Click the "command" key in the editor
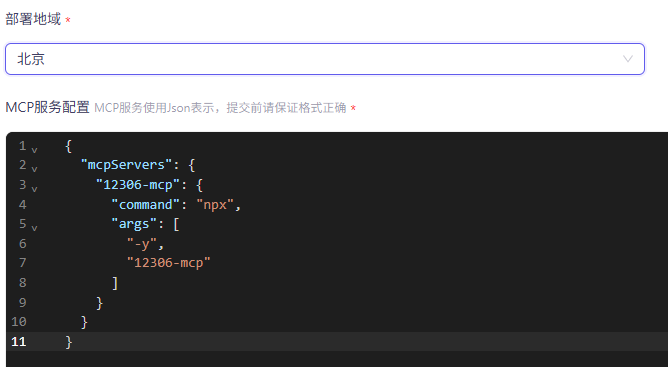Viewport: 670px width, 370px height. (x=145, y=205)
